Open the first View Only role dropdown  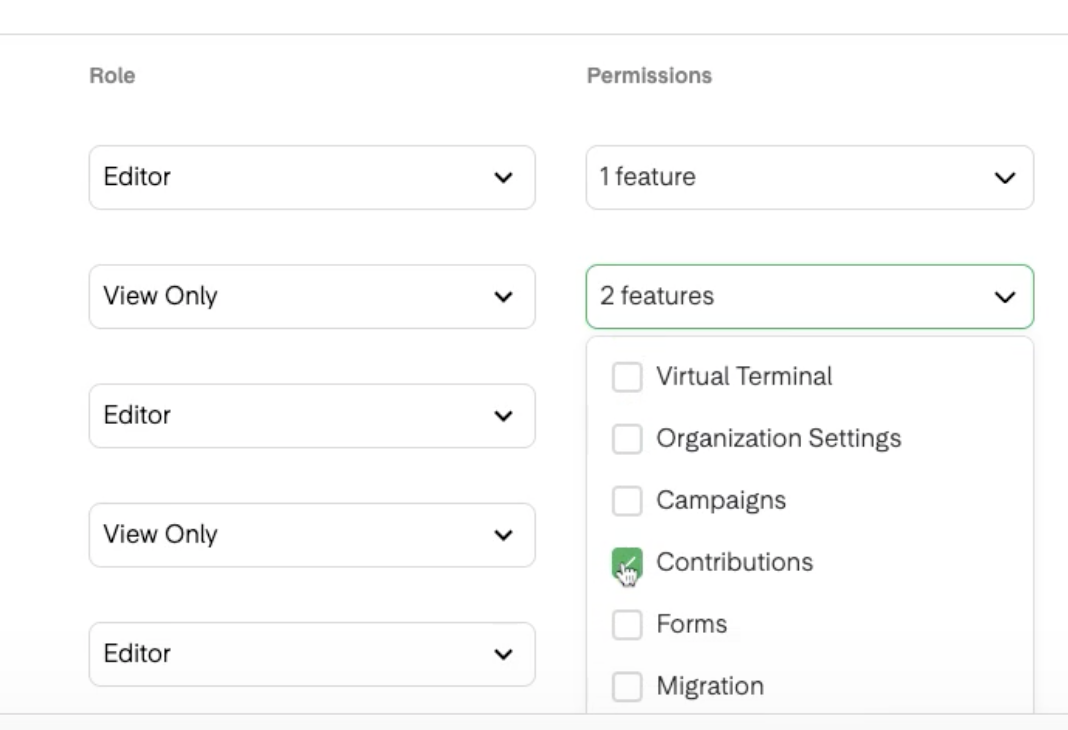coord(311,296)
